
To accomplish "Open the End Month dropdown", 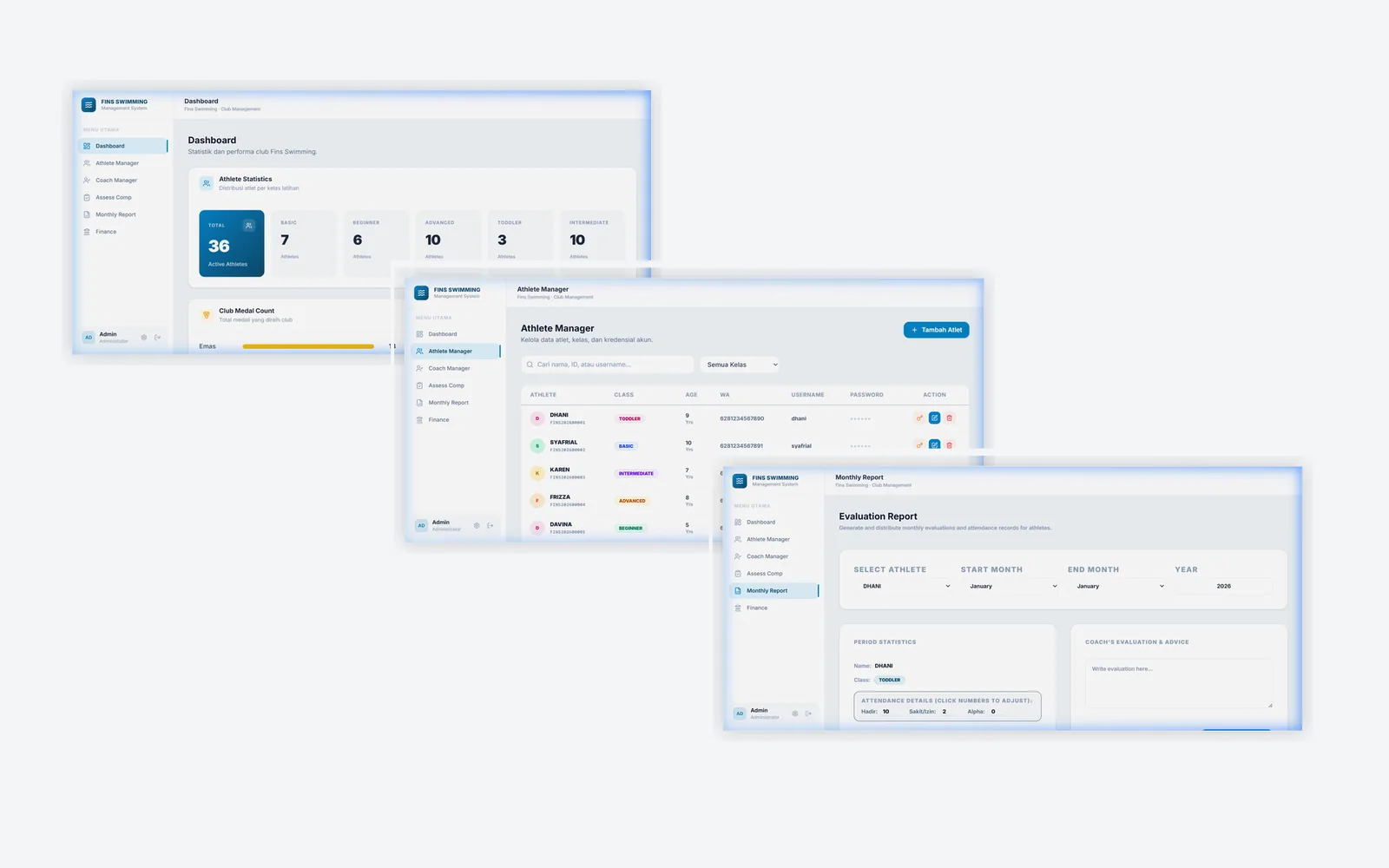I will [x=1118, y=586].
